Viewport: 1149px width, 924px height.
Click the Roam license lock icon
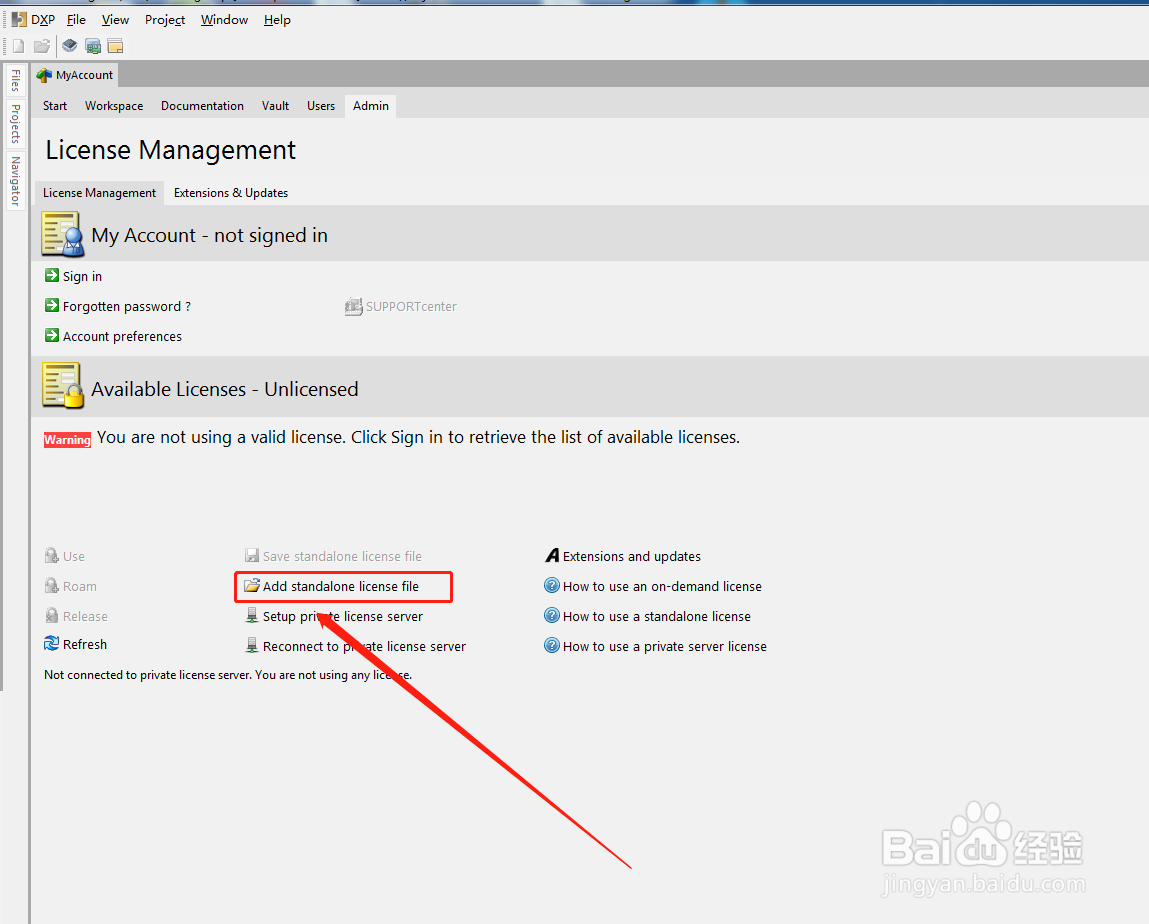pyautogui.click(x=51, y=585)
